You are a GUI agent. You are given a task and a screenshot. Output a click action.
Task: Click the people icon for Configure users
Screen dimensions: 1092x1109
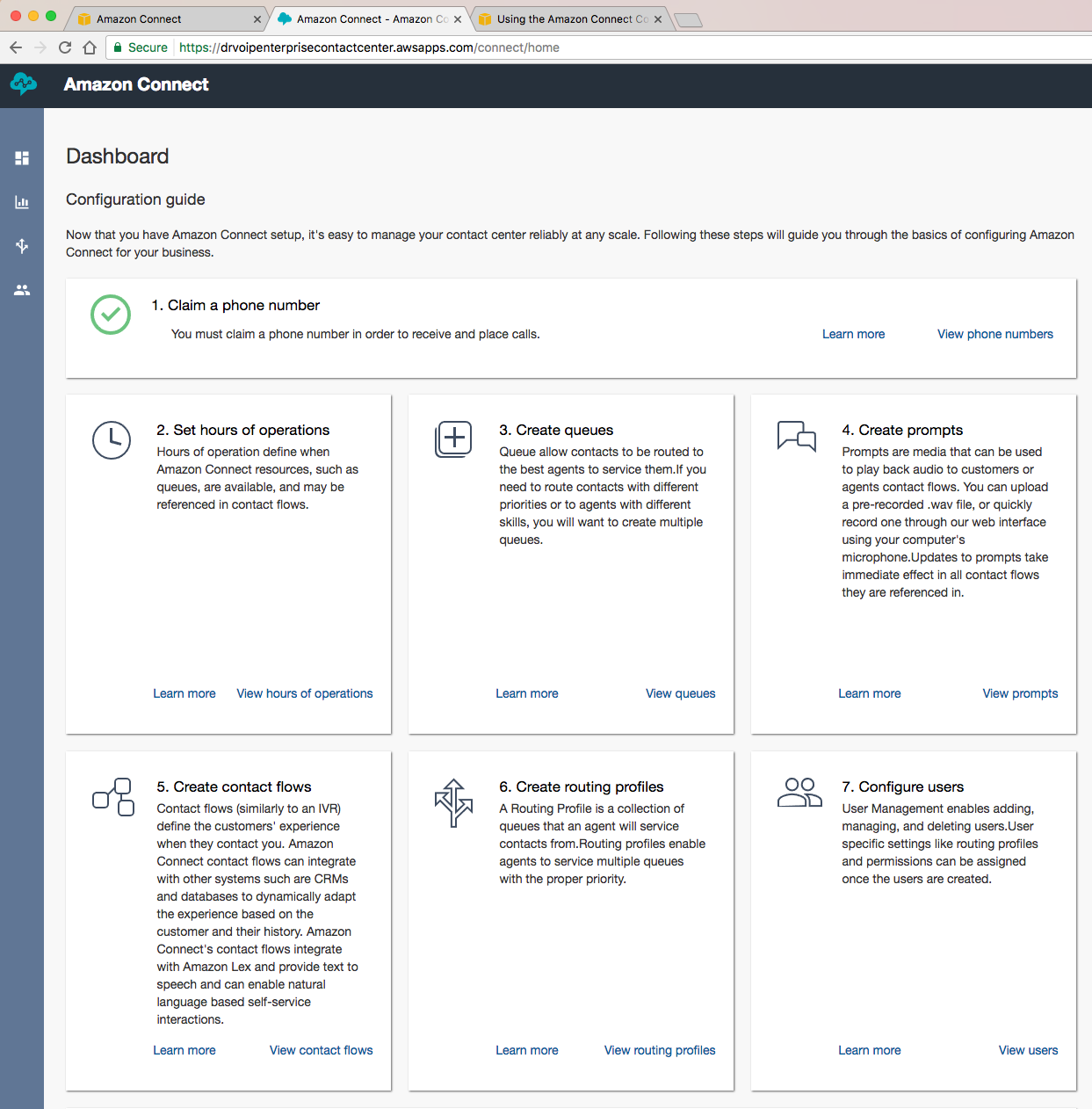pyautogui.click(x=799, y=792)
